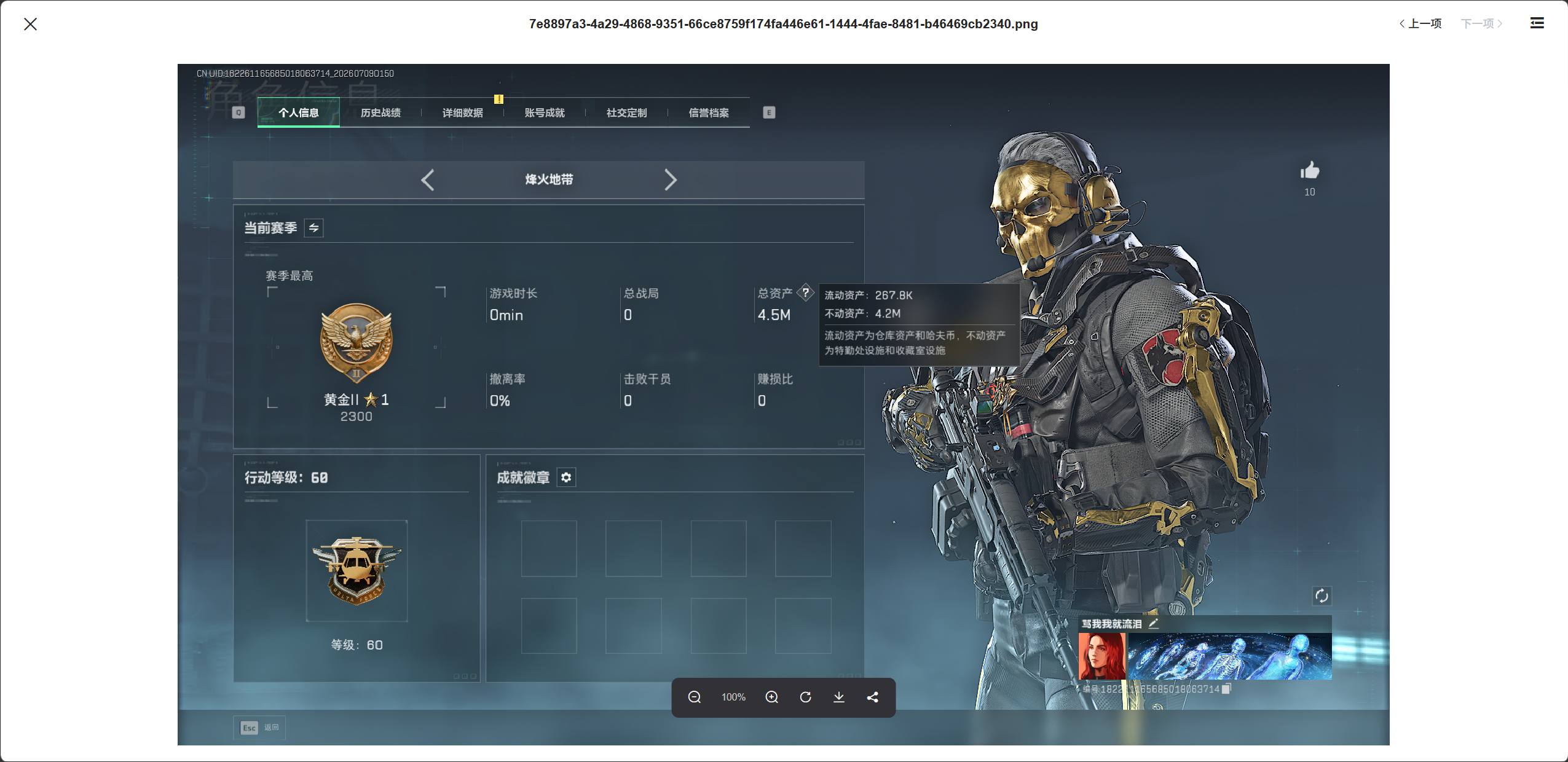Click the achievement badge settings gear
Image resolution: width=1568 pixels, height=762 pixels.
(566, 477)
